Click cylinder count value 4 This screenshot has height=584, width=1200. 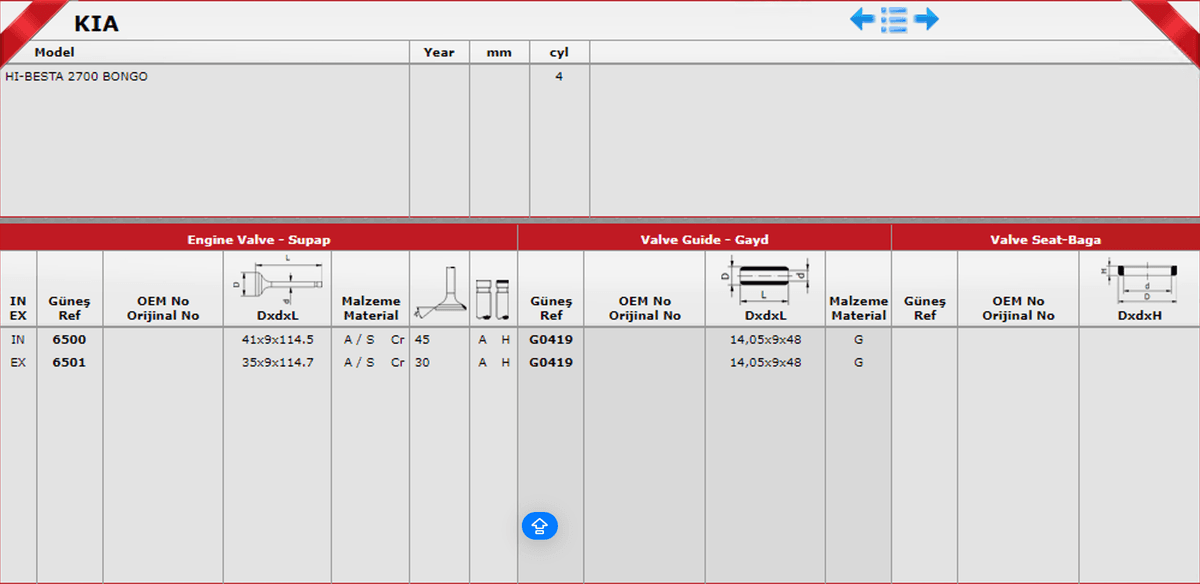click(x=559, y=76)
